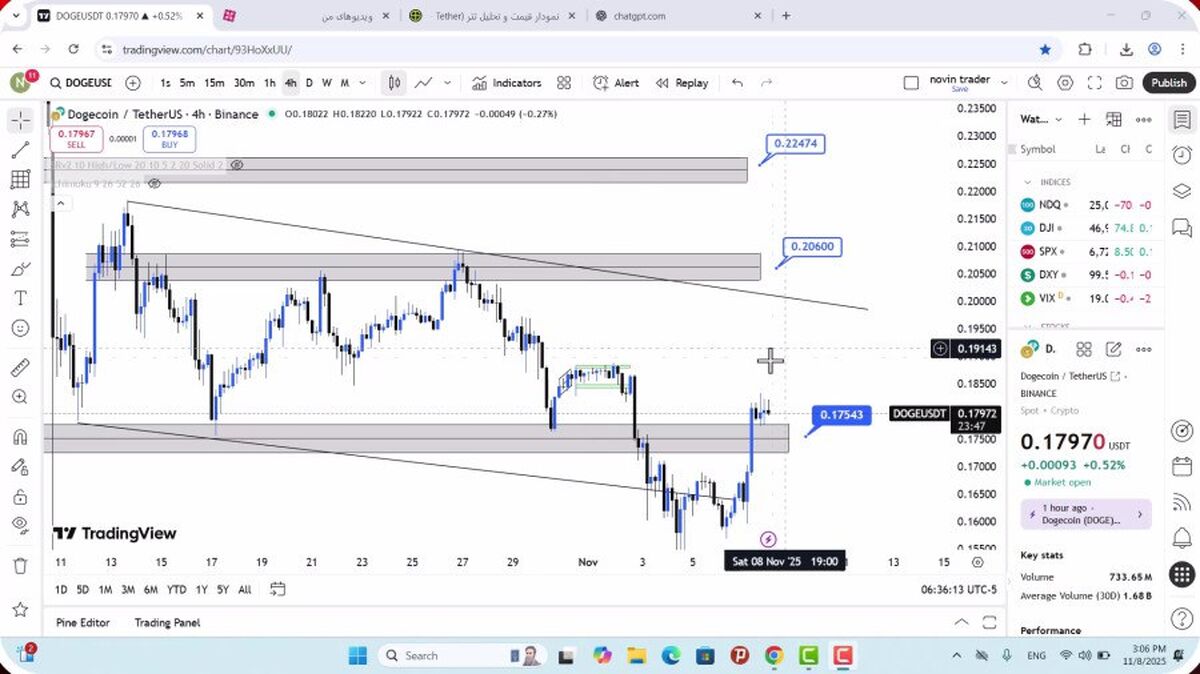Viewport: 1200px width, 674px height.
Task: Undo the last chart action
Action: pos(737,83)
